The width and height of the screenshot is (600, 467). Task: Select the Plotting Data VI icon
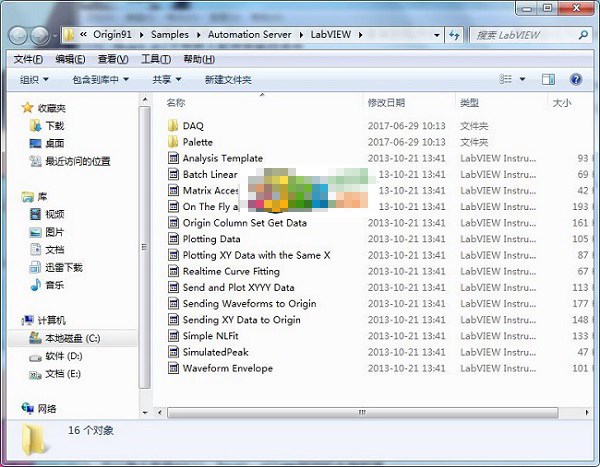173,239
